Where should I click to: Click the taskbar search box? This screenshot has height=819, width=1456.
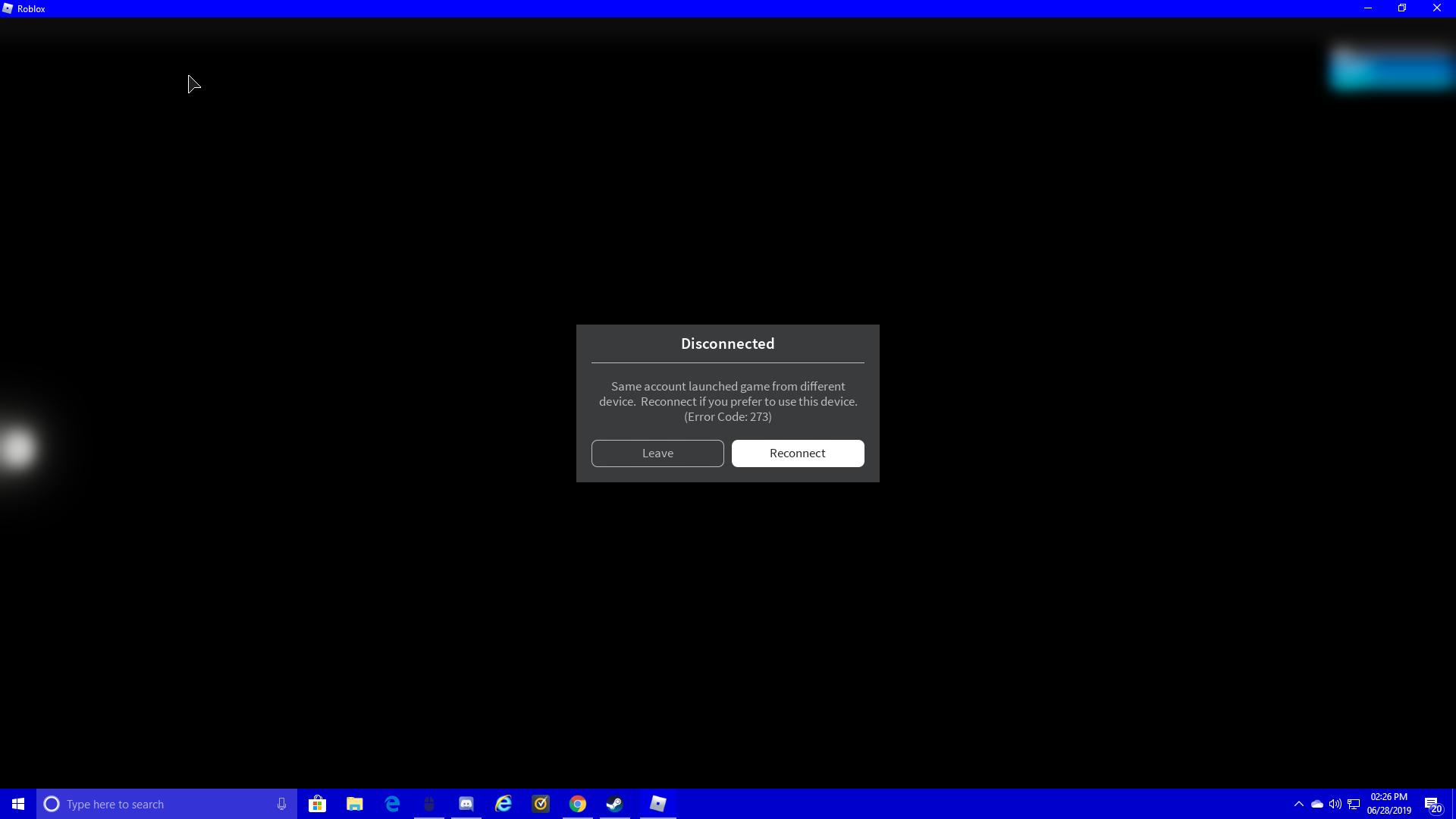tap(159, 804)
